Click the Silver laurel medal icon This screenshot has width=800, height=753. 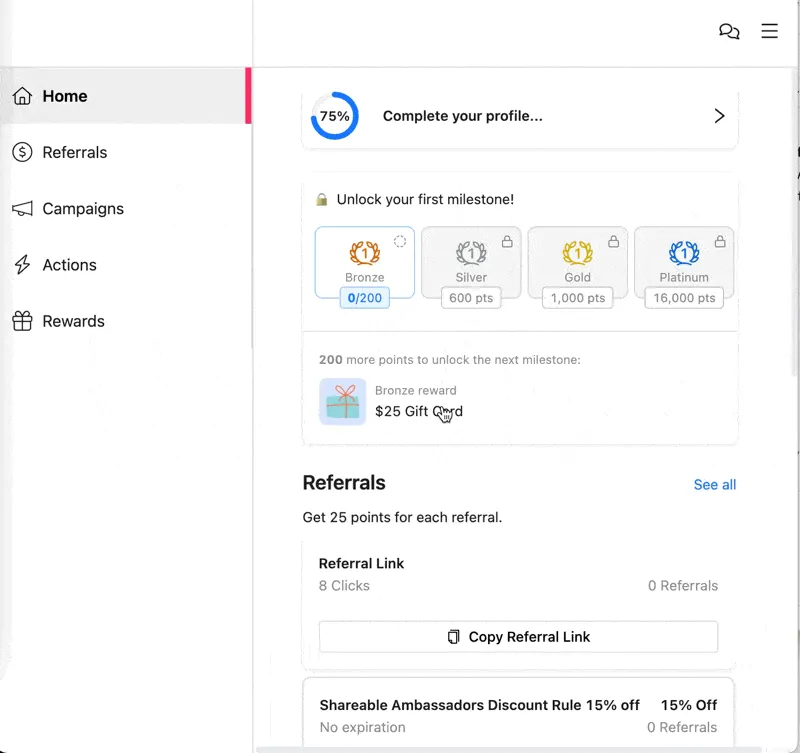pos(471,253)
